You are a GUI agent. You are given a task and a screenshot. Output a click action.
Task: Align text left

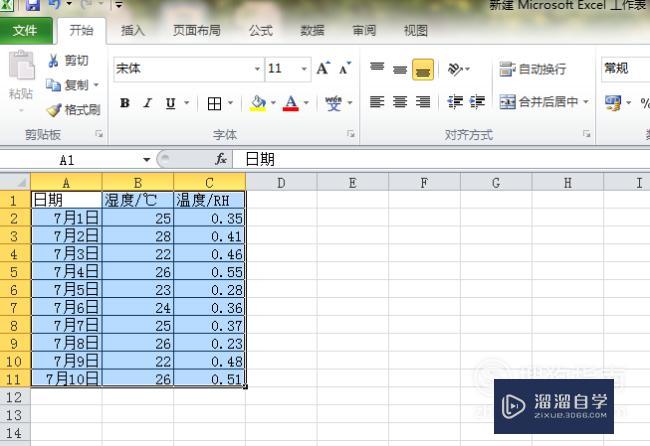377,102
